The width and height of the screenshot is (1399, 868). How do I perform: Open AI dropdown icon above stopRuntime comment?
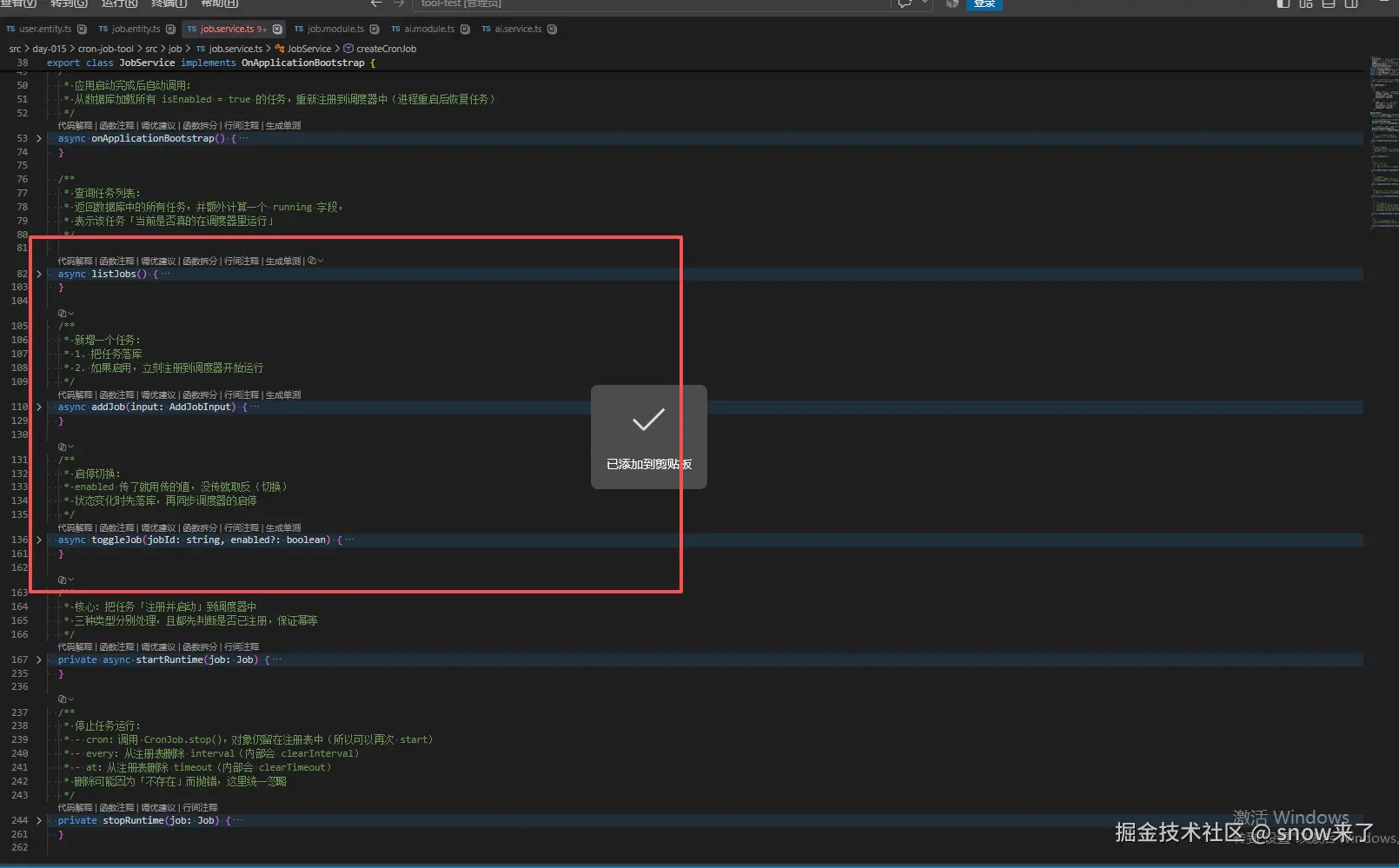coord(65,699)
